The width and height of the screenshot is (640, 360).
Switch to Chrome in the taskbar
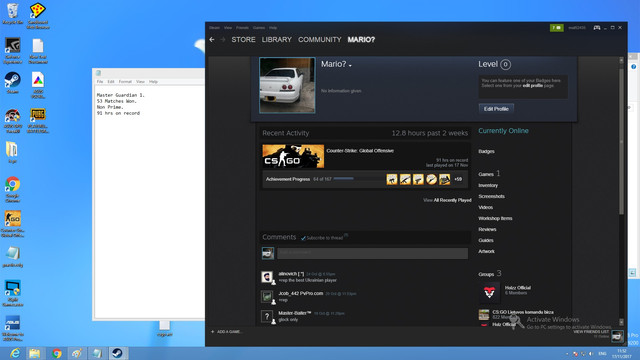[57, 353]
